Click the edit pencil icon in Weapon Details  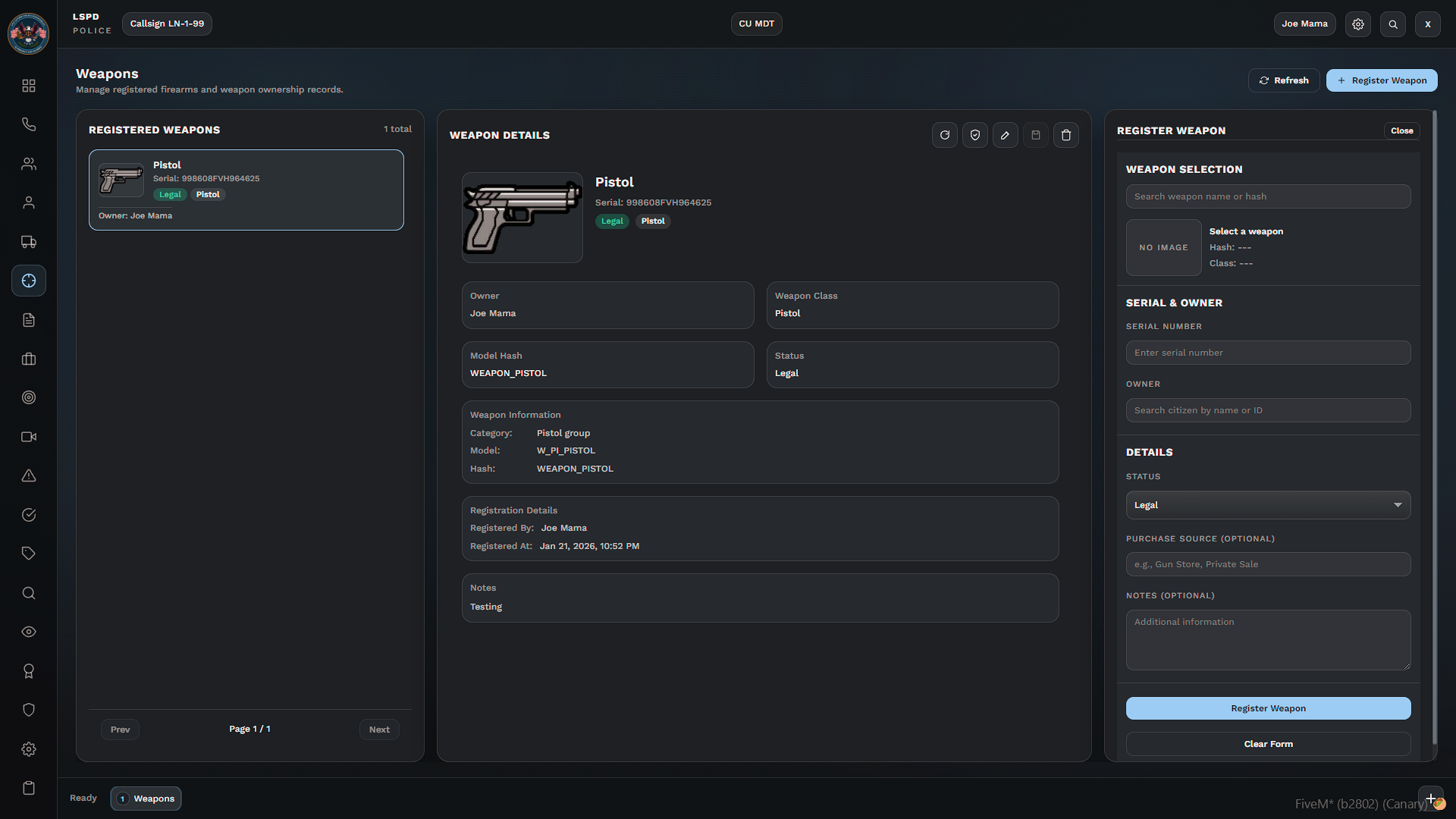[1005, 135]
